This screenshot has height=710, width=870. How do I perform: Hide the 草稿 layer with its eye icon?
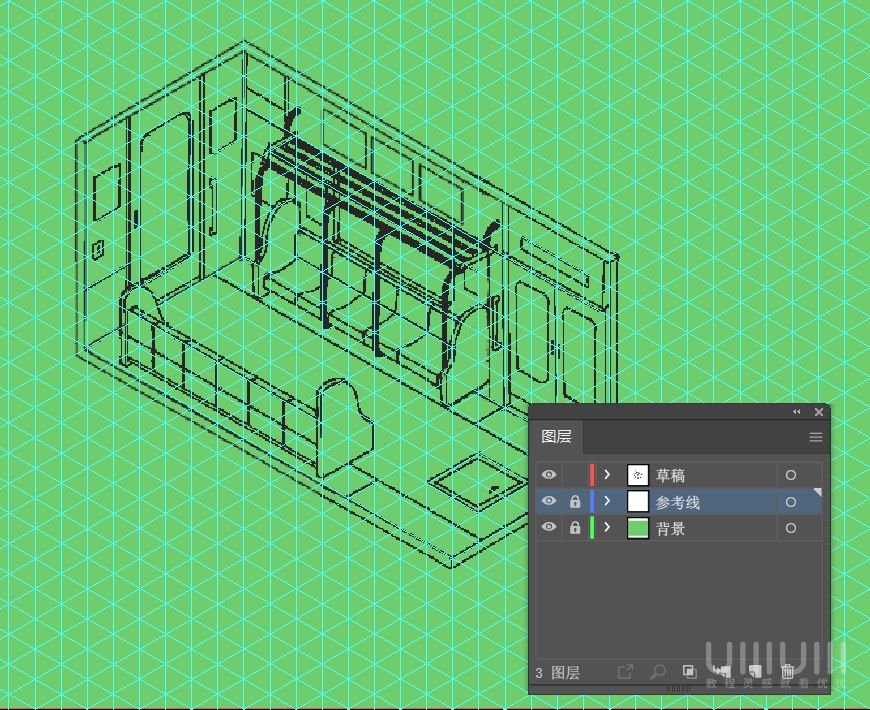[x=548, y=475]
